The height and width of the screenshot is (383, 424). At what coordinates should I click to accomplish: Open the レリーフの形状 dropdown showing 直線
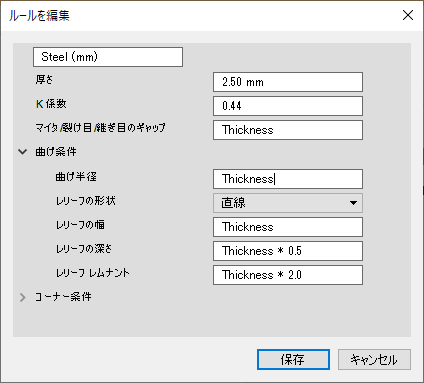coord(288,203)
